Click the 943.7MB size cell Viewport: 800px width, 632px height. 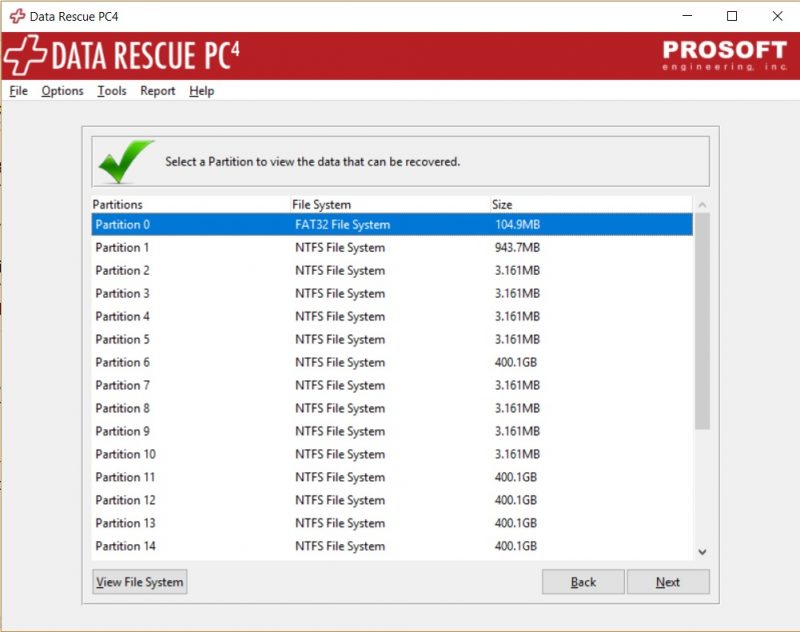click(x=517, y=247)
